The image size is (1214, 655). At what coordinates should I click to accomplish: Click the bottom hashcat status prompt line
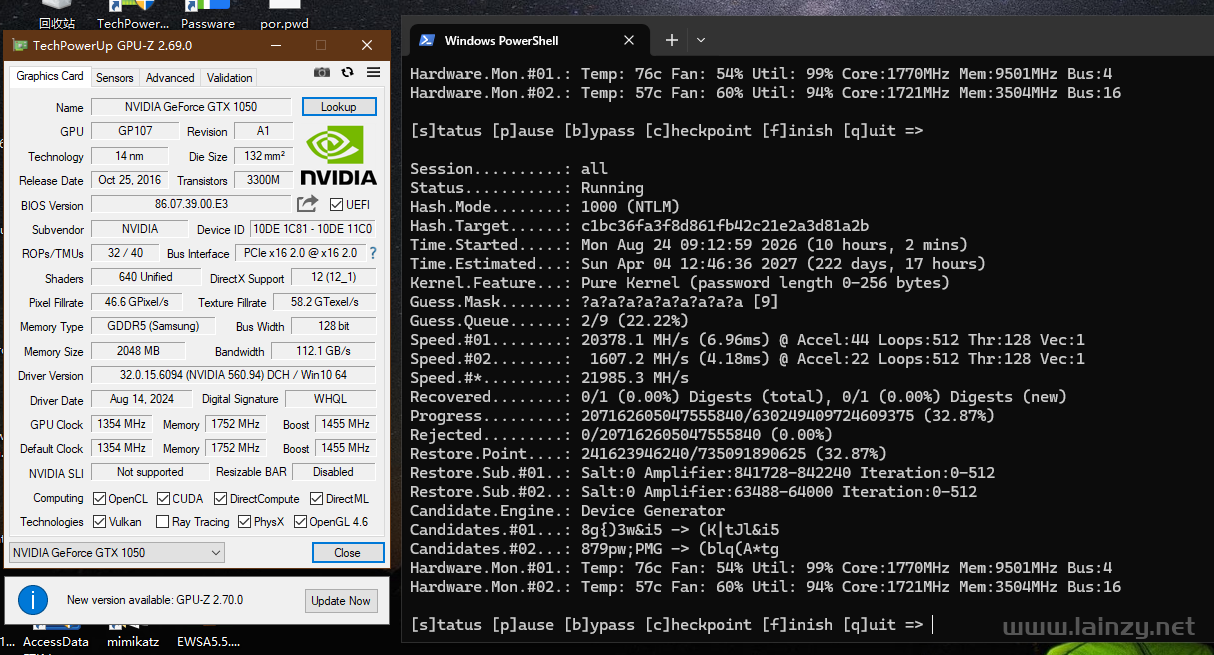click(x=667, y=625)
